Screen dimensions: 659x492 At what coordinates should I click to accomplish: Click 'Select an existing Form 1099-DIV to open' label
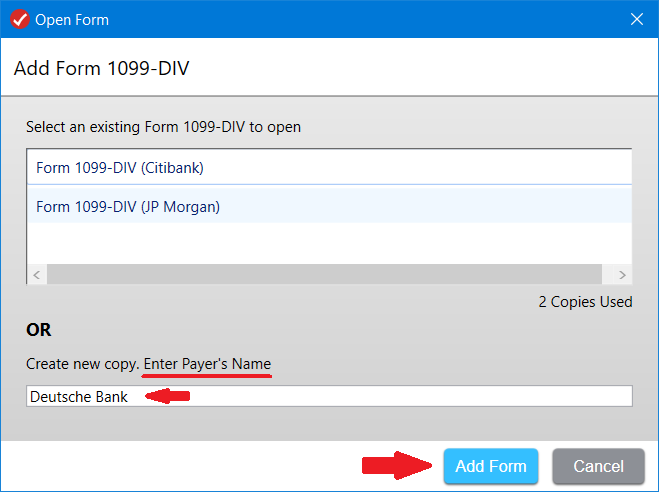[x=163, y=127]
